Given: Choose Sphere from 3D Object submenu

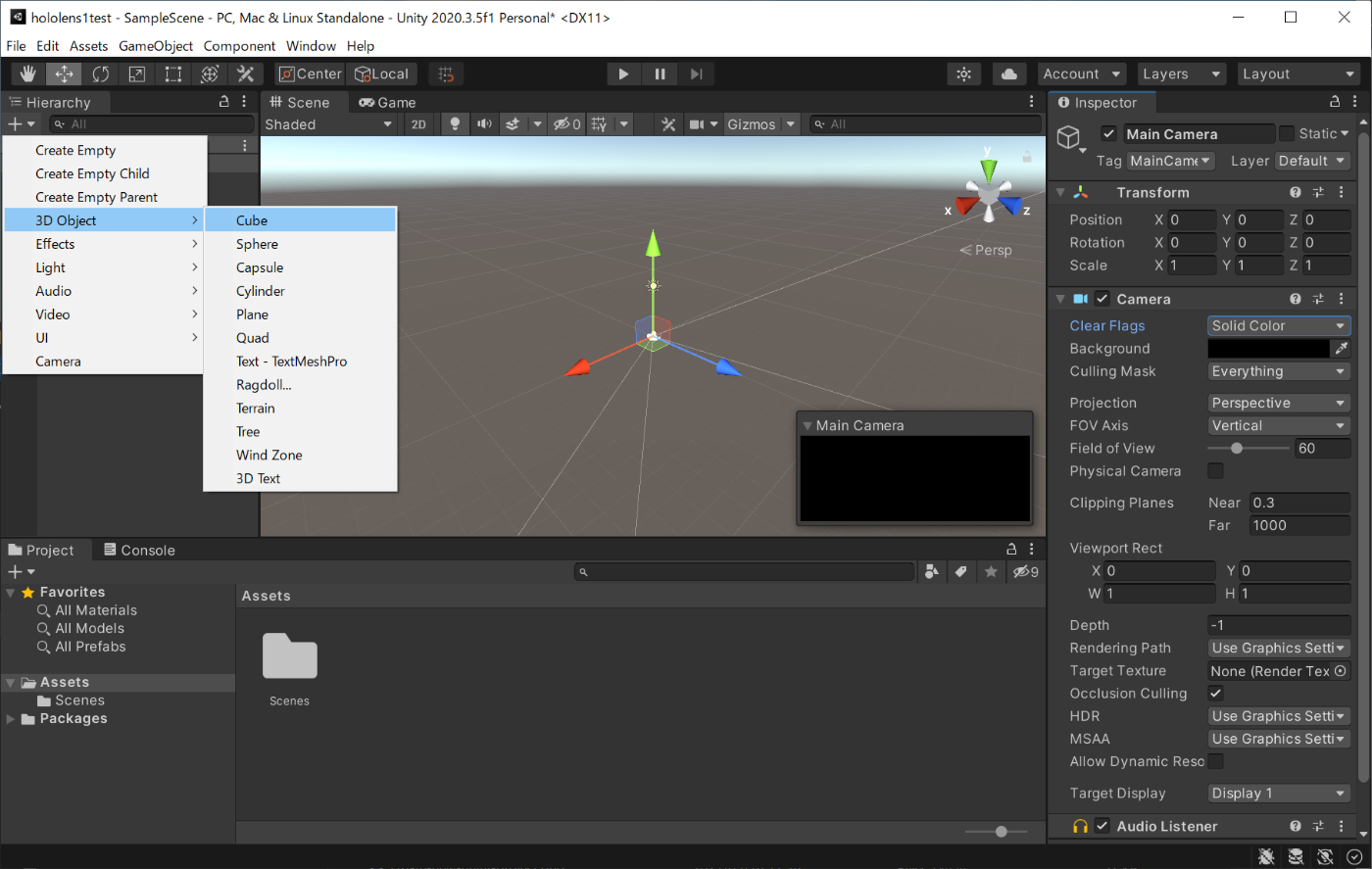Looking at the screenshot, I should (x=300, y=244).
